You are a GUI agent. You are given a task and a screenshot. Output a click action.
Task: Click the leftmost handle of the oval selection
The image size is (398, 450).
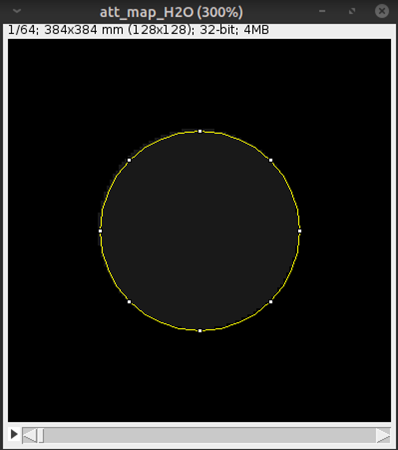coord(100,231)
